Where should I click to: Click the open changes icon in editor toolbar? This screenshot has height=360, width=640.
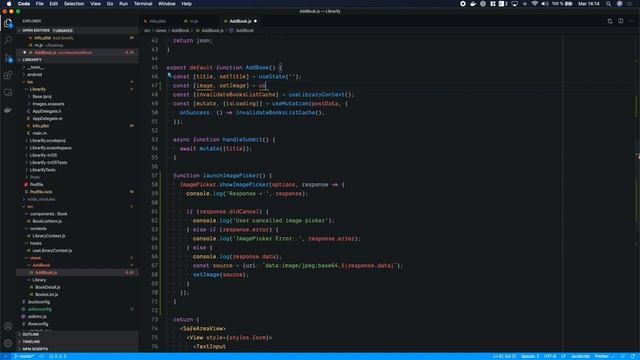[x=610, y=21]
